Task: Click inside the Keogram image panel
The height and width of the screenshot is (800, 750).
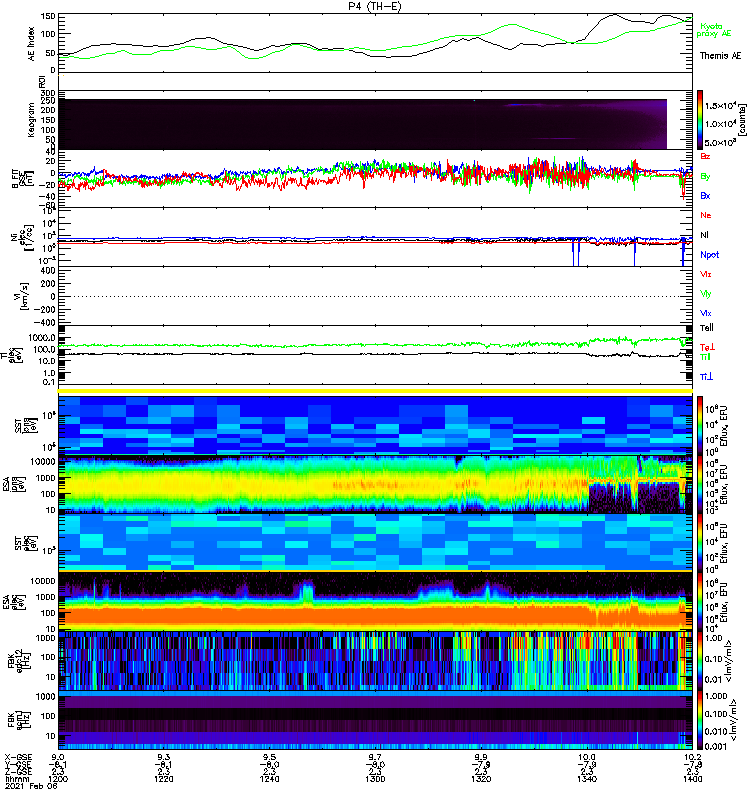Action: (x=362, y=124)
